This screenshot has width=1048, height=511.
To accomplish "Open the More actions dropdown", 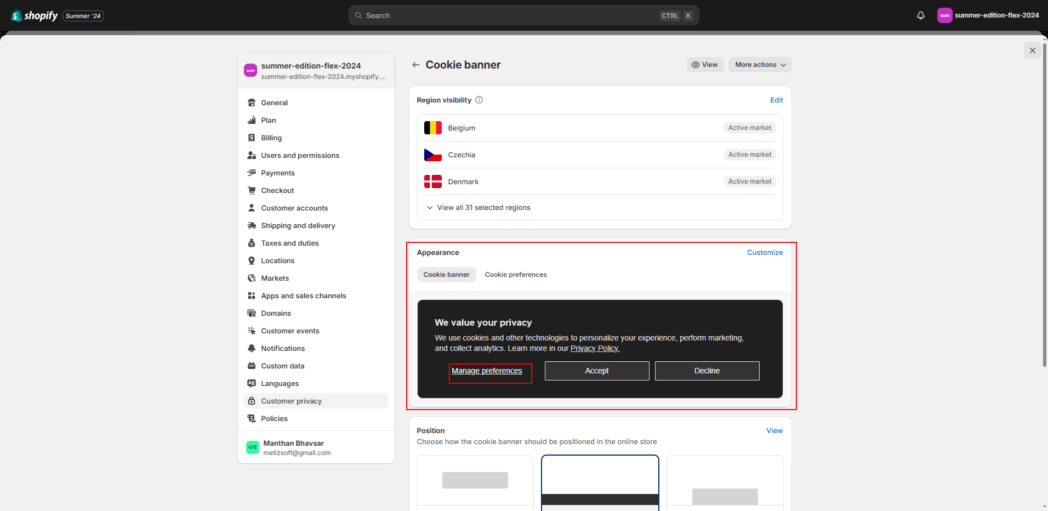I will 760,65.
